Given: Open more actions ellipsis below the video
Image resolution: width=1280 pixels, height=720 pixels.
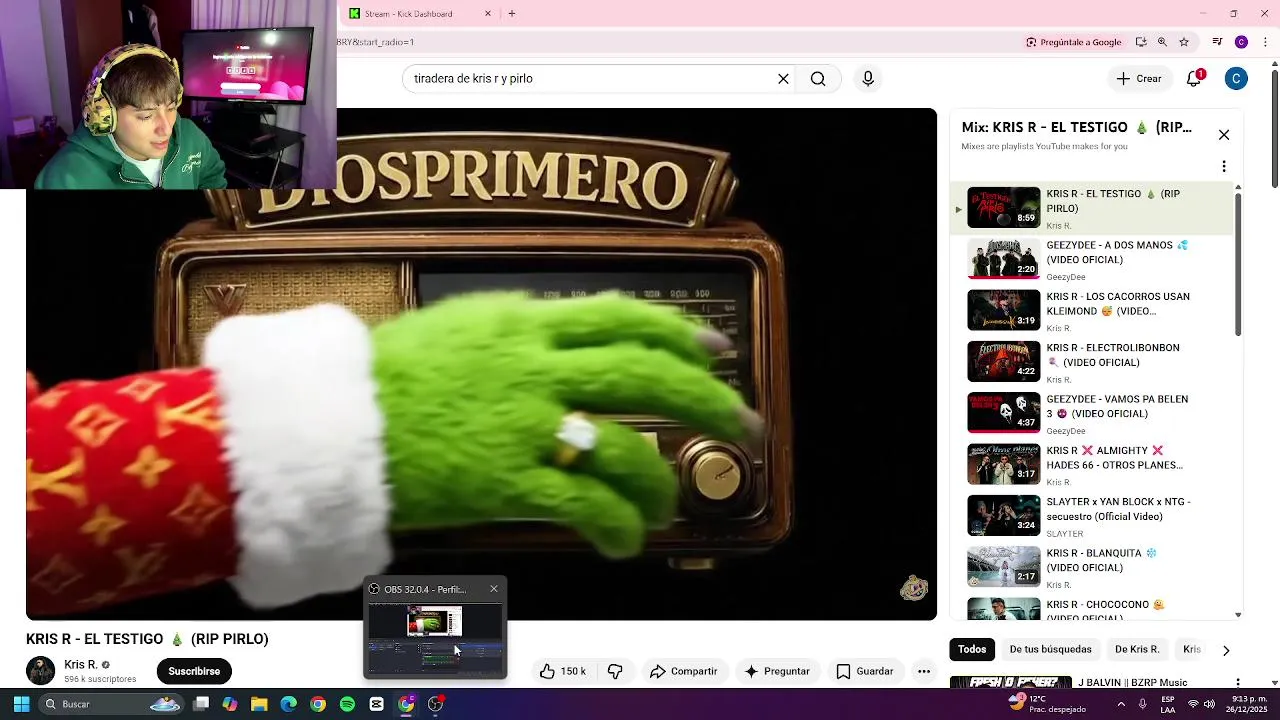Looking at the screenshot, I should coord(924,671).
